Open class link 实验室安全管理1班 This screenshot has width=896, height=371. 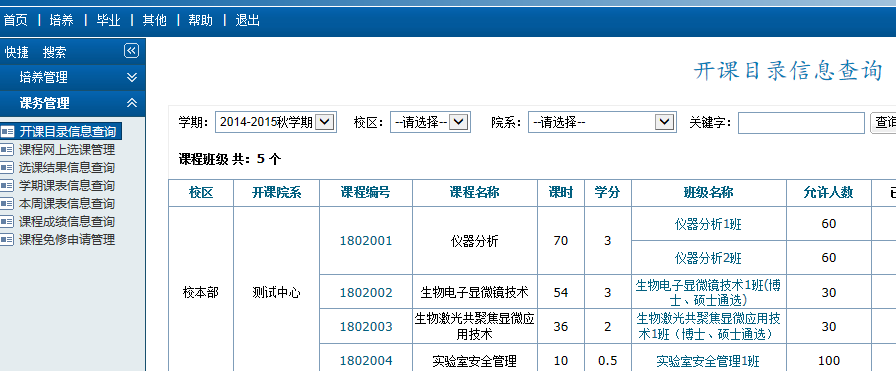point(708,361)
